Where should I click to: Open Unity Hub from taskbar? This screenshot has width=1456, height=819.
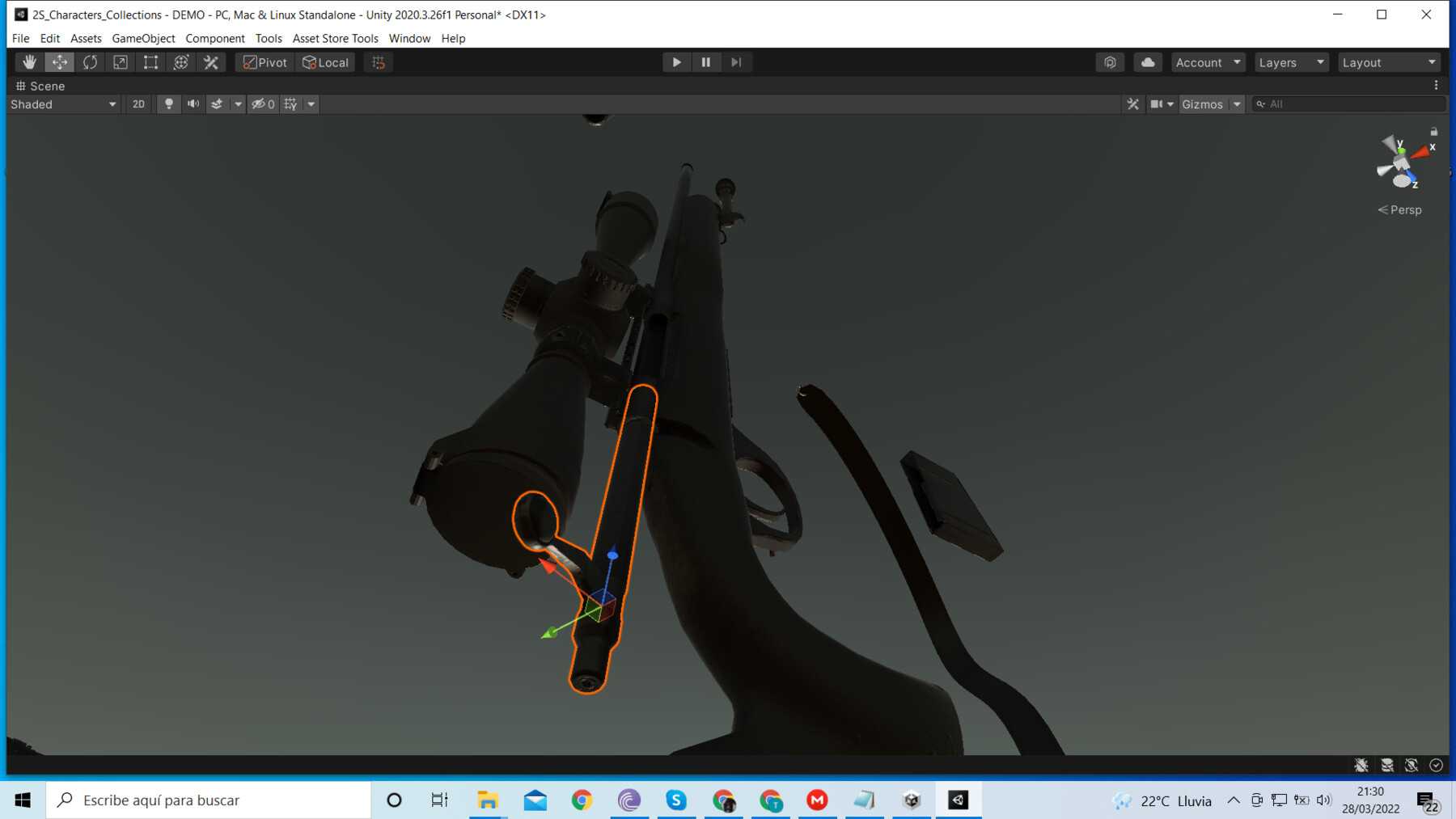pyautogui.click(x=912, y=800)
